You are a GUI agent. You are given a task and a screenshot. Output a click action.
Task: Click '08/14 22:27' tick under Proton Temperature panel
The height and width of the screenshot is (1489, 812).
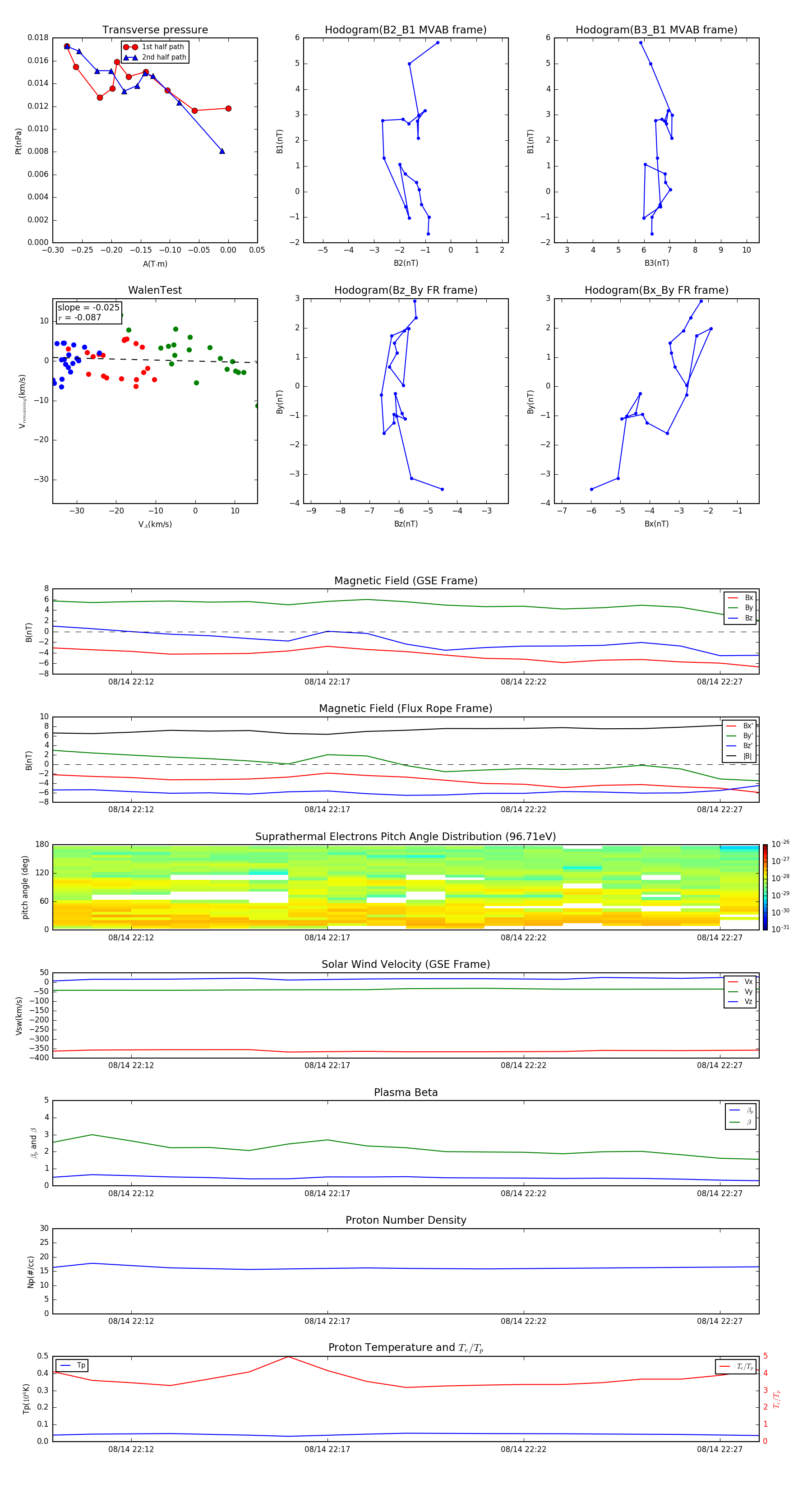pos(720,1449)
